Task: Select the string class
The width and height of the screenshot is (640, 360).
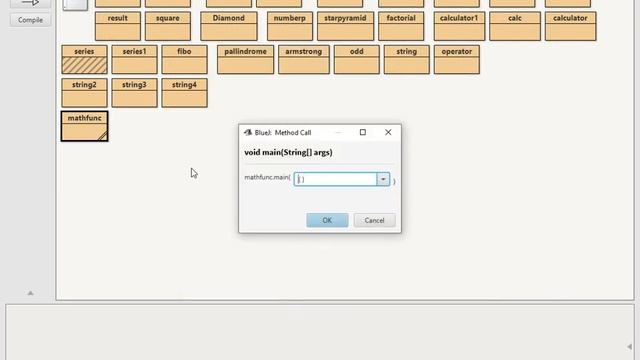Action: (x=407, y=60)
